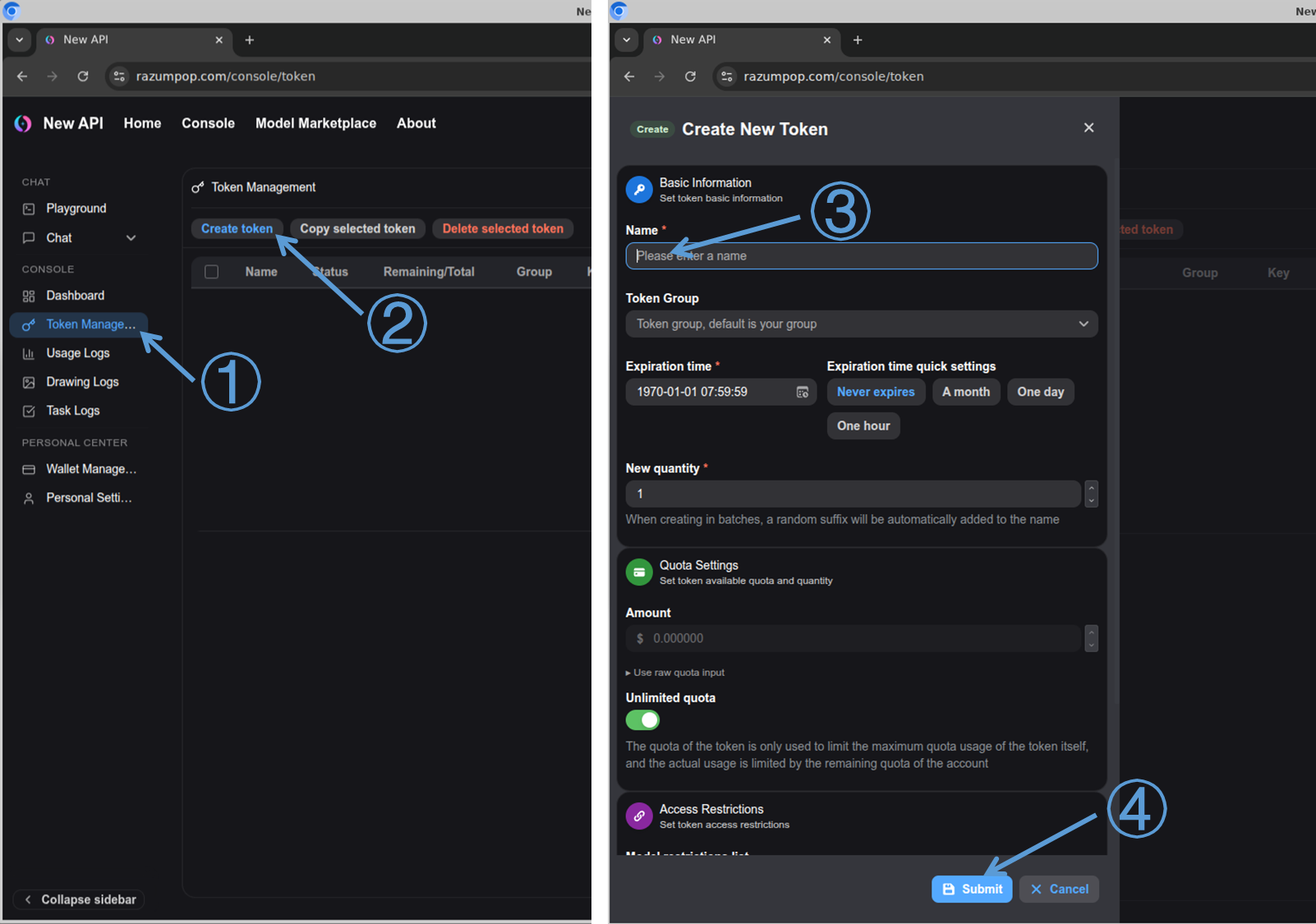Click site info icon in right address bar

(x=726, y=76)
